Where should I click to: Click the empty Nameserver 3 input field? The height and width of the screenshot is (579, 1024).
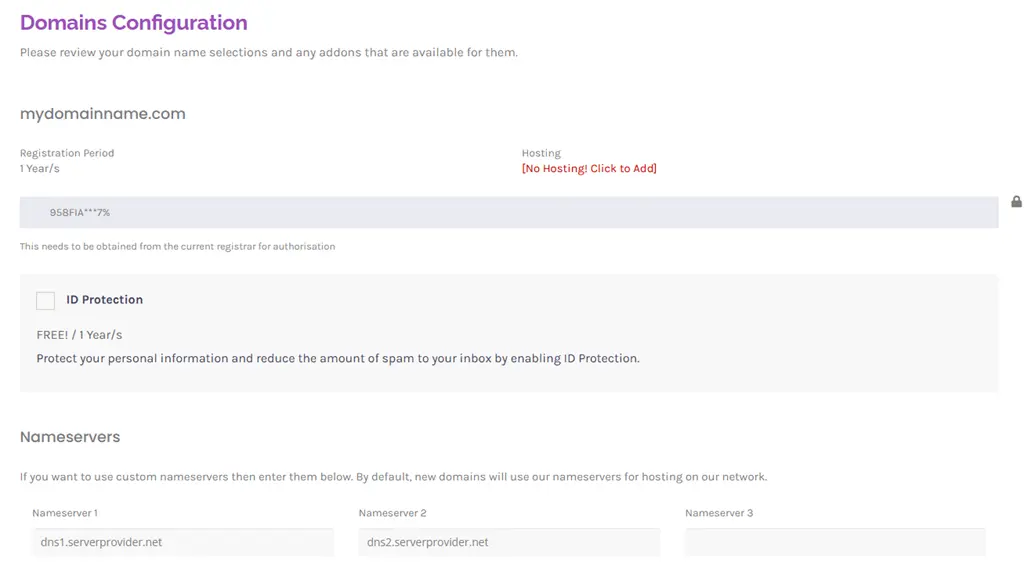coord(834,542)
